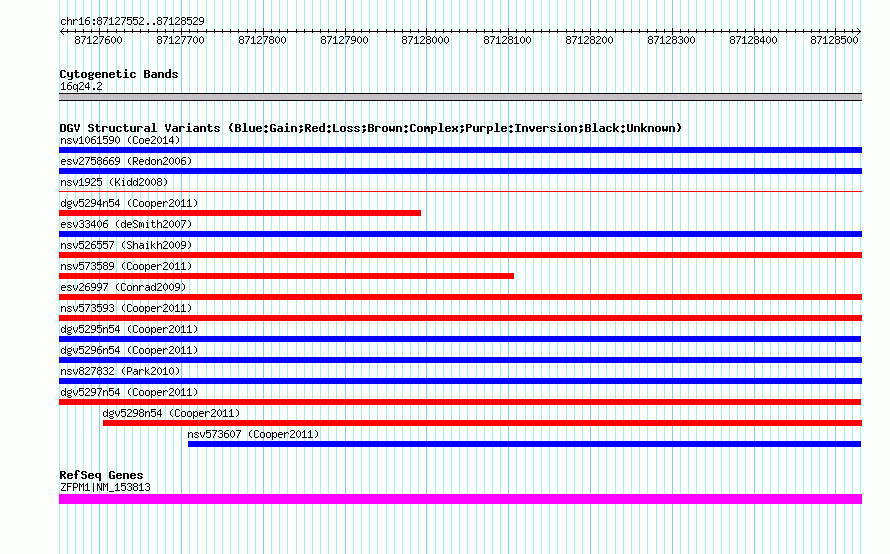Viewport: 890px width, 554px height.
Task: Open nsv1925 (Kidd2008) variant label
Action: (114, 182)
